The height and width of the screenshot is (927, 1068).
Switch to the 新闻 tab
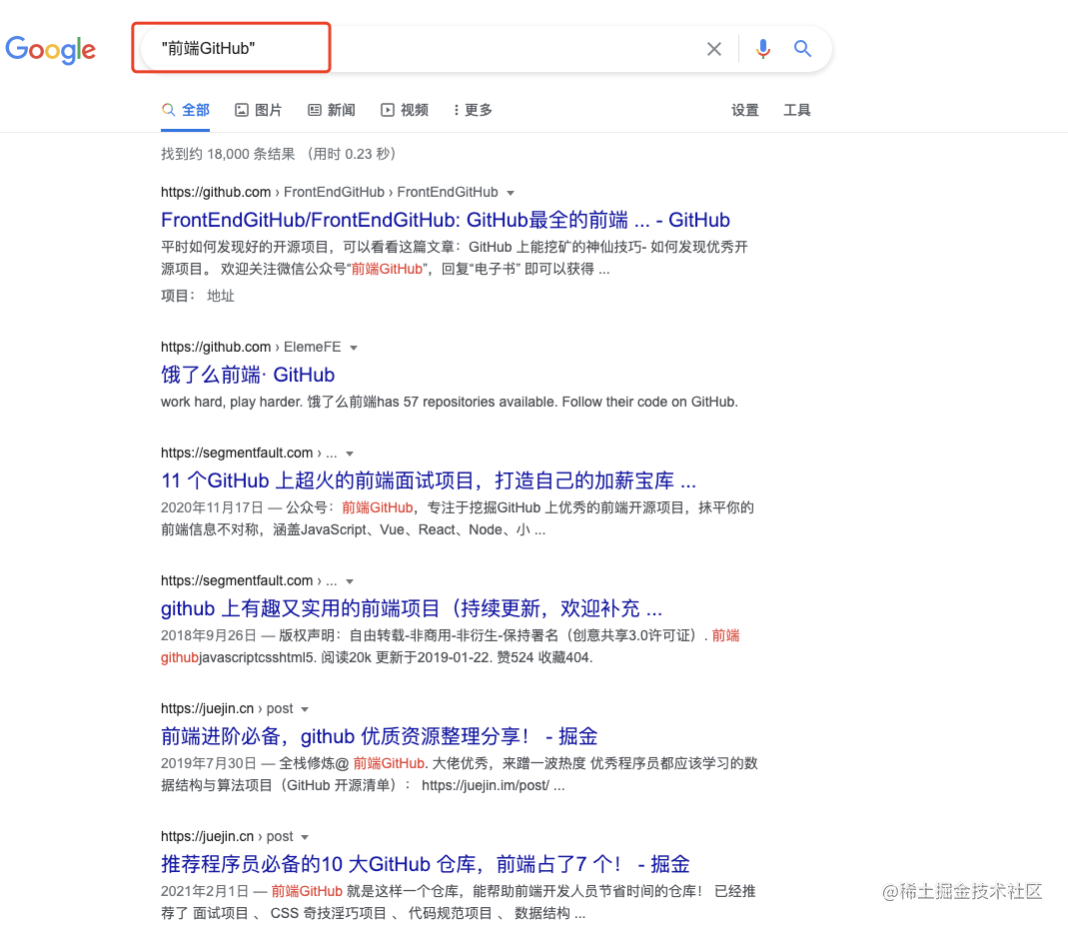[332, 110]
